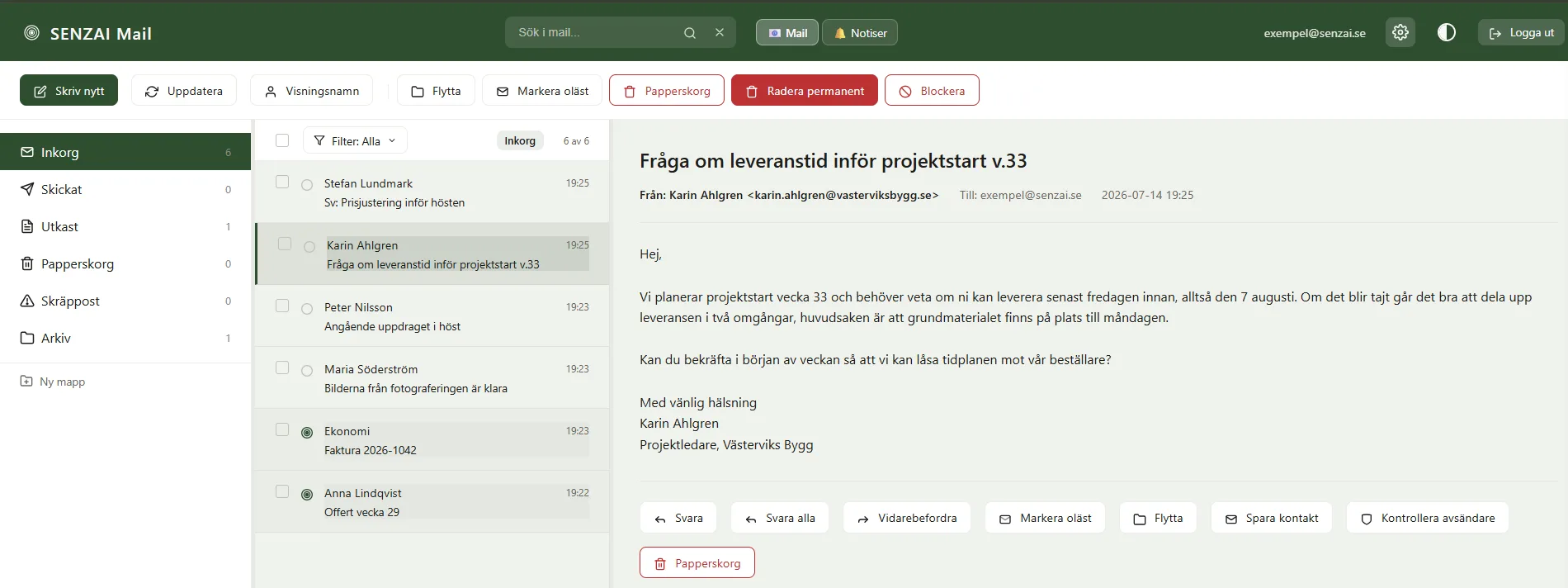
Task: Open the Filter: Alla dropdown
Action: (355, 140)
